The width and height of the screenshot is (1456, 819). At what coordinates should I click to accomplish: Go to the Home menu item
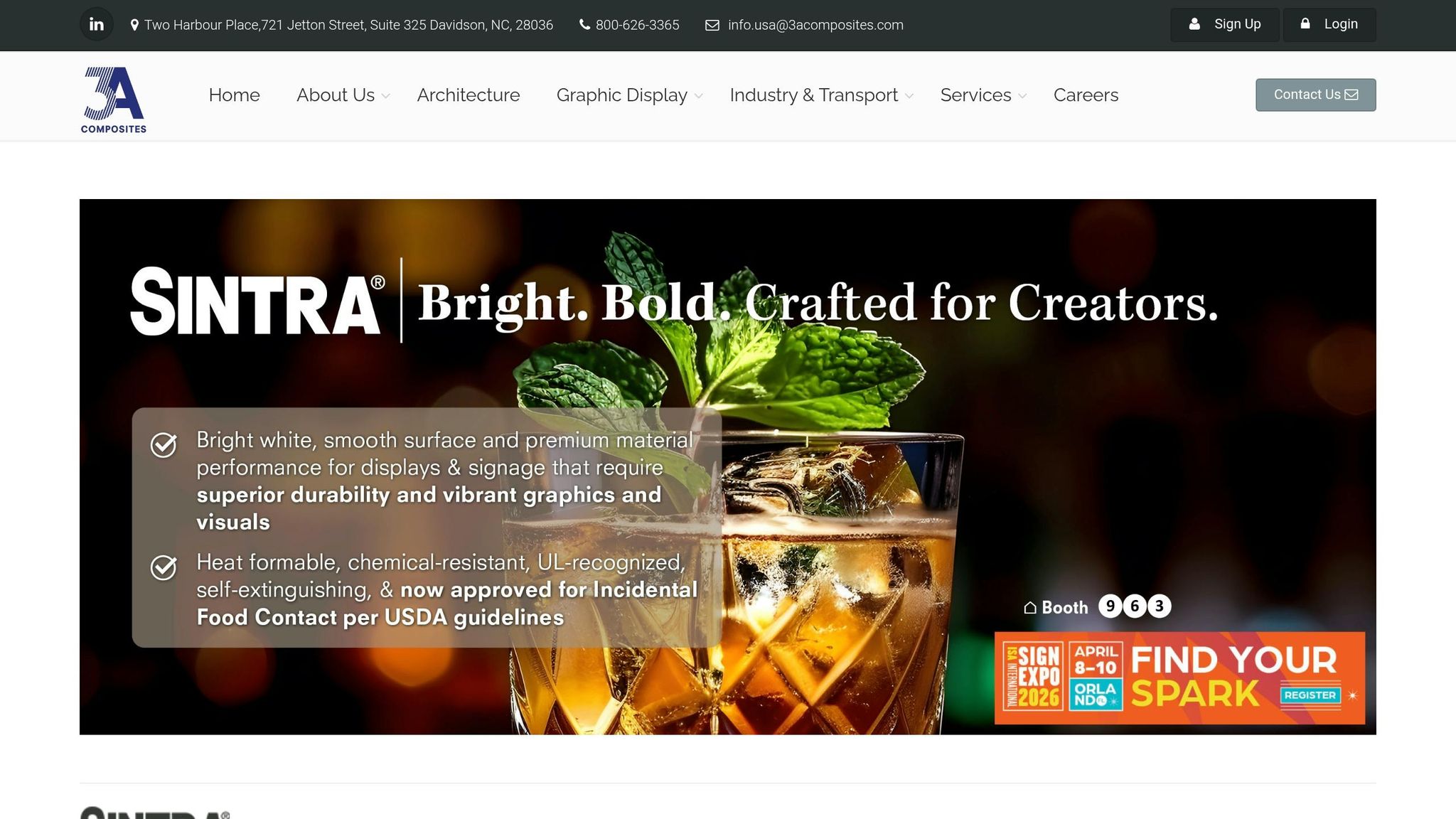pyautogui.click(x=234, y=95)
